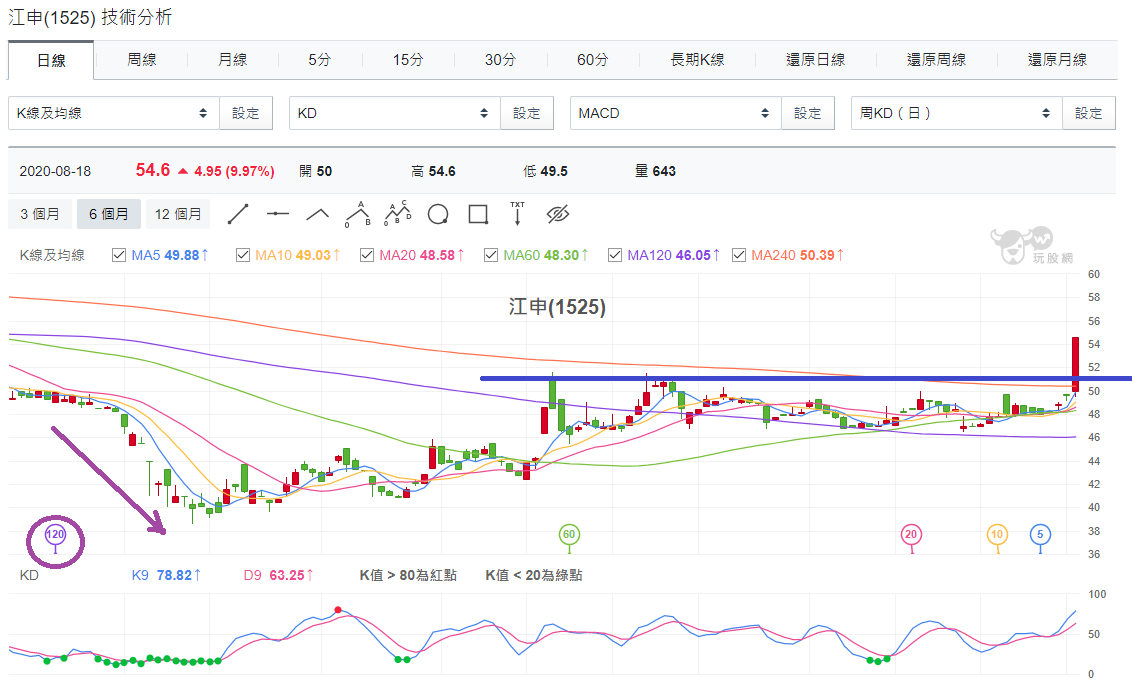The image size is (1132, 682).
Task: Switch to the 還原月線 tab
Action: [1058, 60]
